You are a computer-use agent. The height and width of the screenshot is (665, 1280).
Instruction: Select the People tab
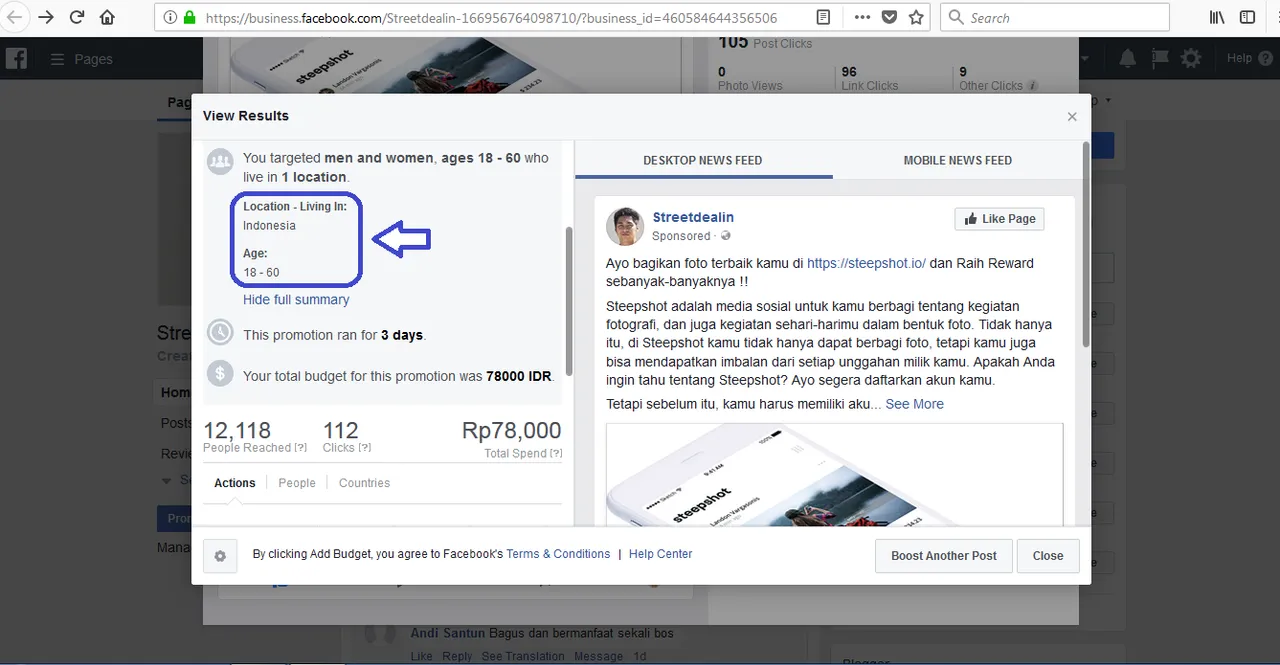[x=297, y=483]
